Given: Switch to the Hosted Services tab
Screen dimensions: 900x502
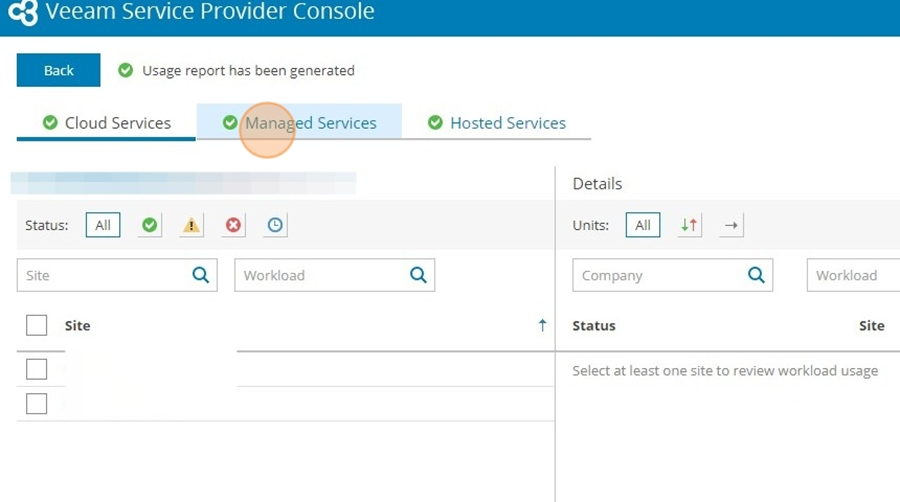Looking at the screenshot, I should 496,123.
